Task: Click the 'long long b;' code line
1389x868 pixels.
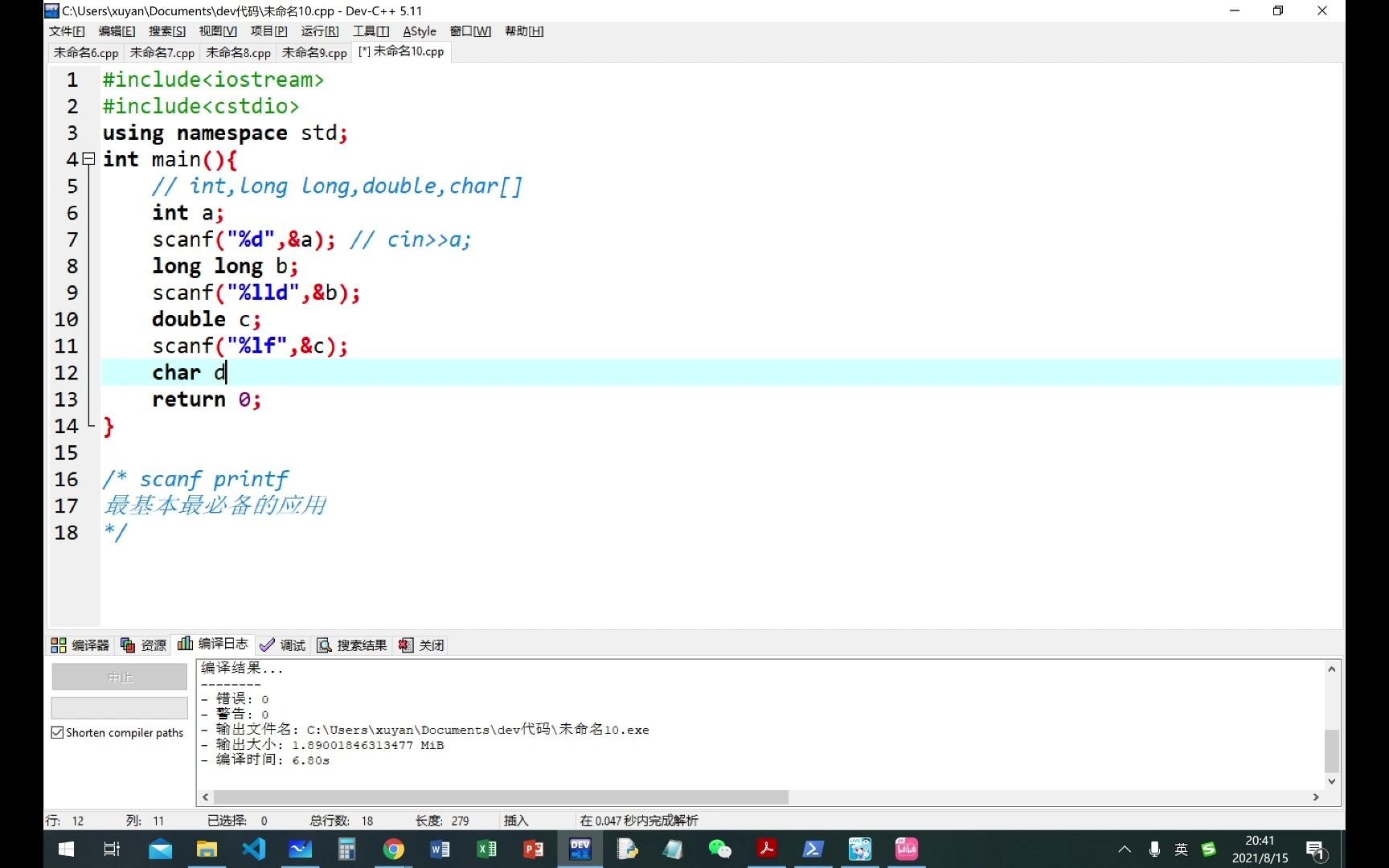Action: [225, 266]
